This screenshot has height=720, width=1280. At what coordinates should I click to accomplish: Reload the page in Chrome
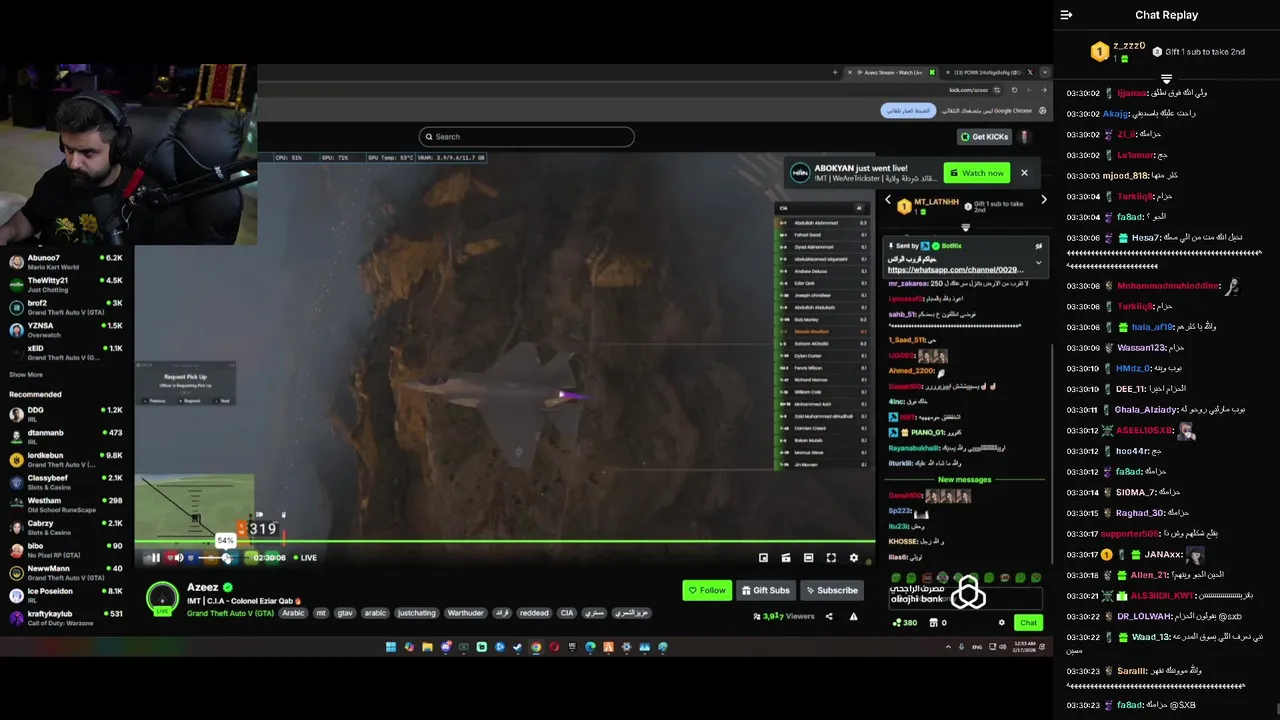click(x=1014, y=90)
